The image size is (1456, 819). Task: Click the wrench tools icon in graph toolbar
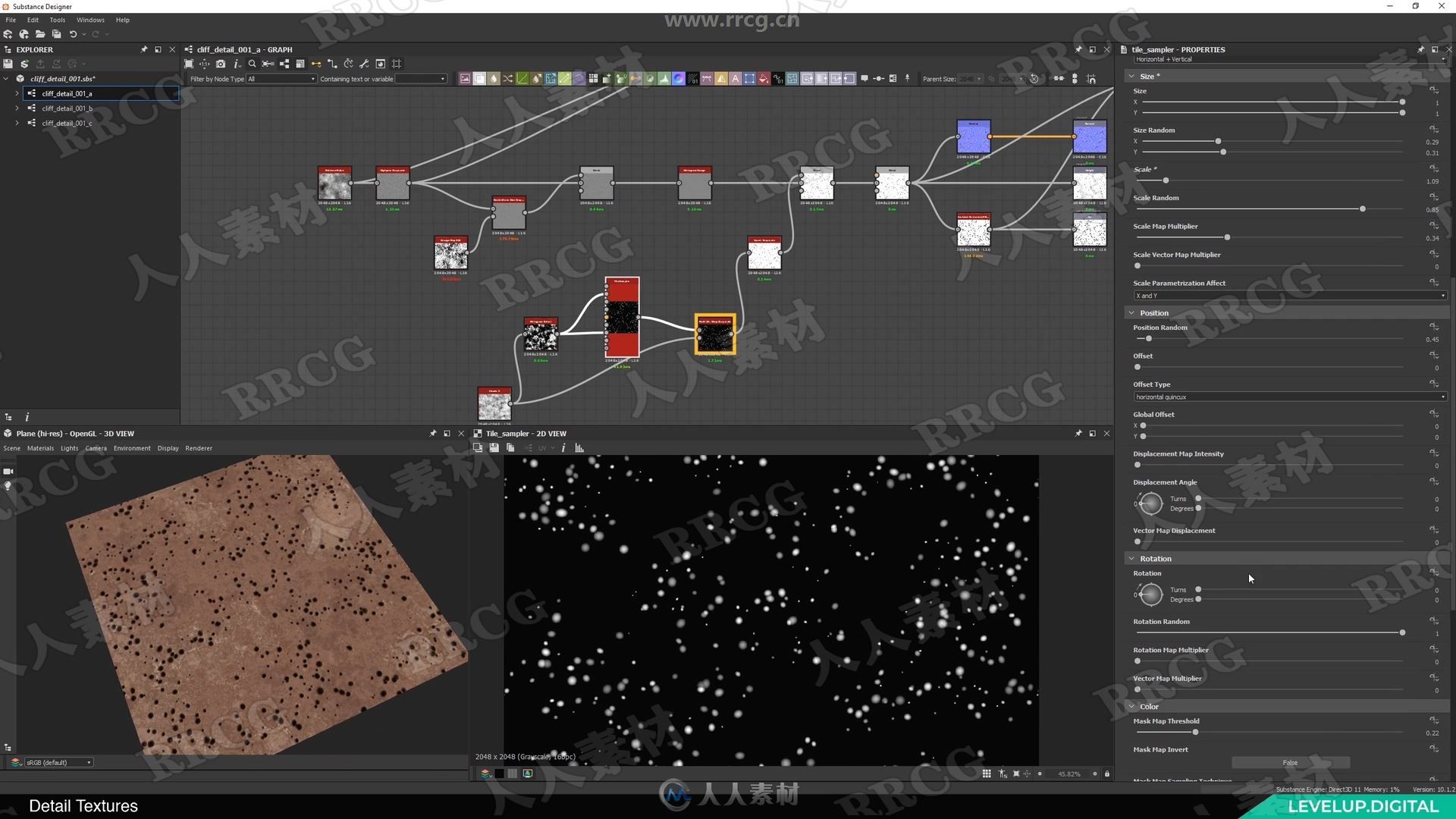(x=364, y=64)
